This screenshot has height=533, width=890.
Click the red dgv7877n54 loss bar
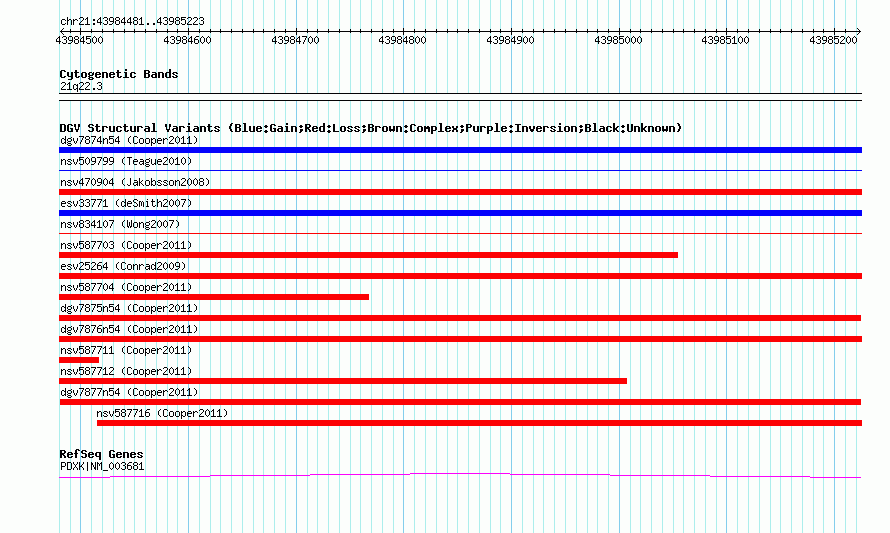pyautogui.click(x=460, y=402)
